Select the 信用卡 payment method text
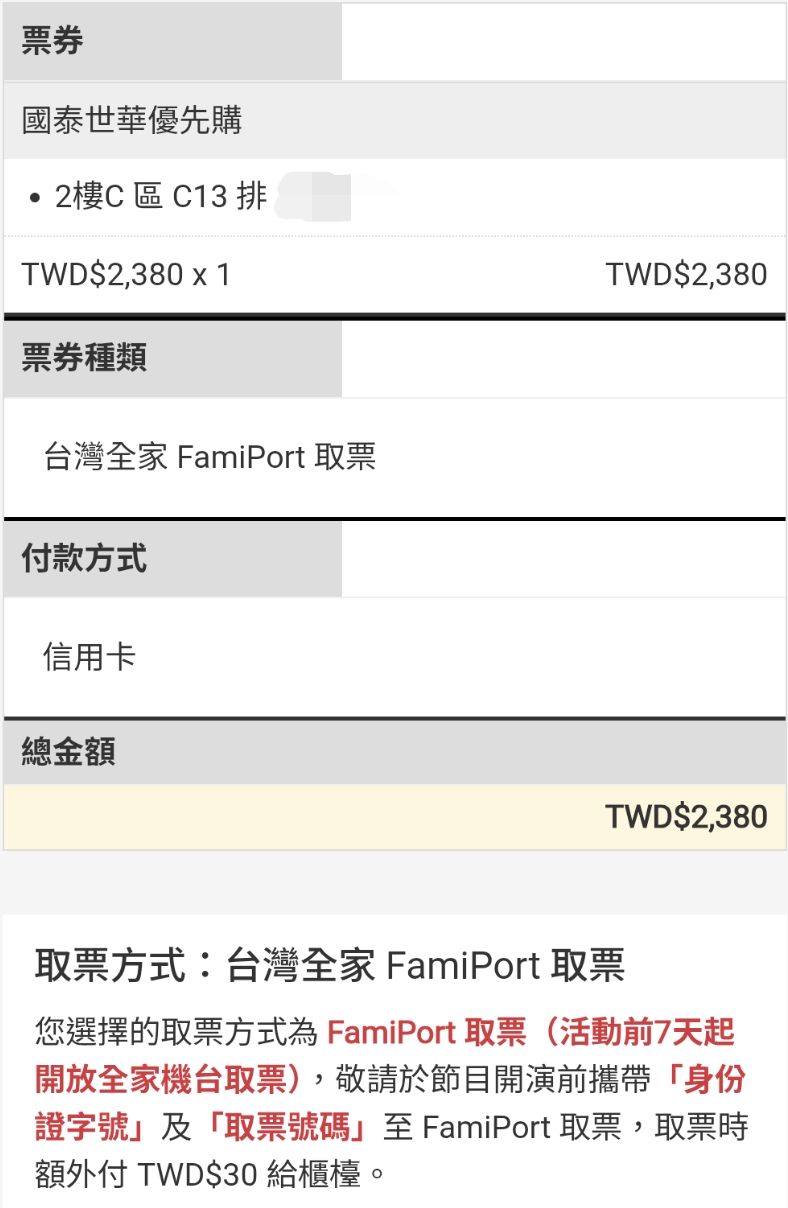Viewport: 788px width, 1208px height. [x=88, y=657]
